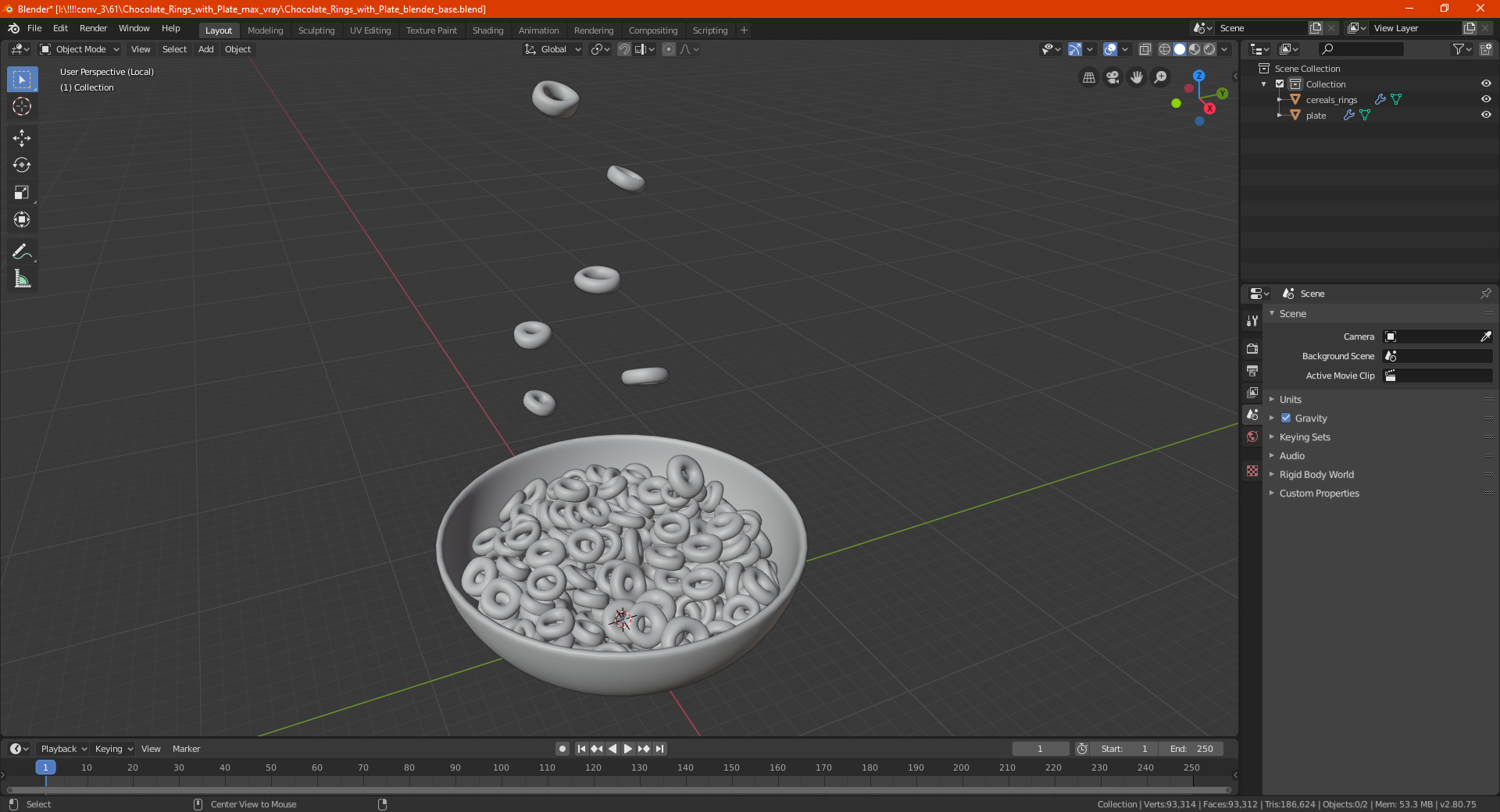The height and width of the screenshot is (812, 1500).
Task: Expand cereals_rings in the outliner
Action: tap(1280, 99)
